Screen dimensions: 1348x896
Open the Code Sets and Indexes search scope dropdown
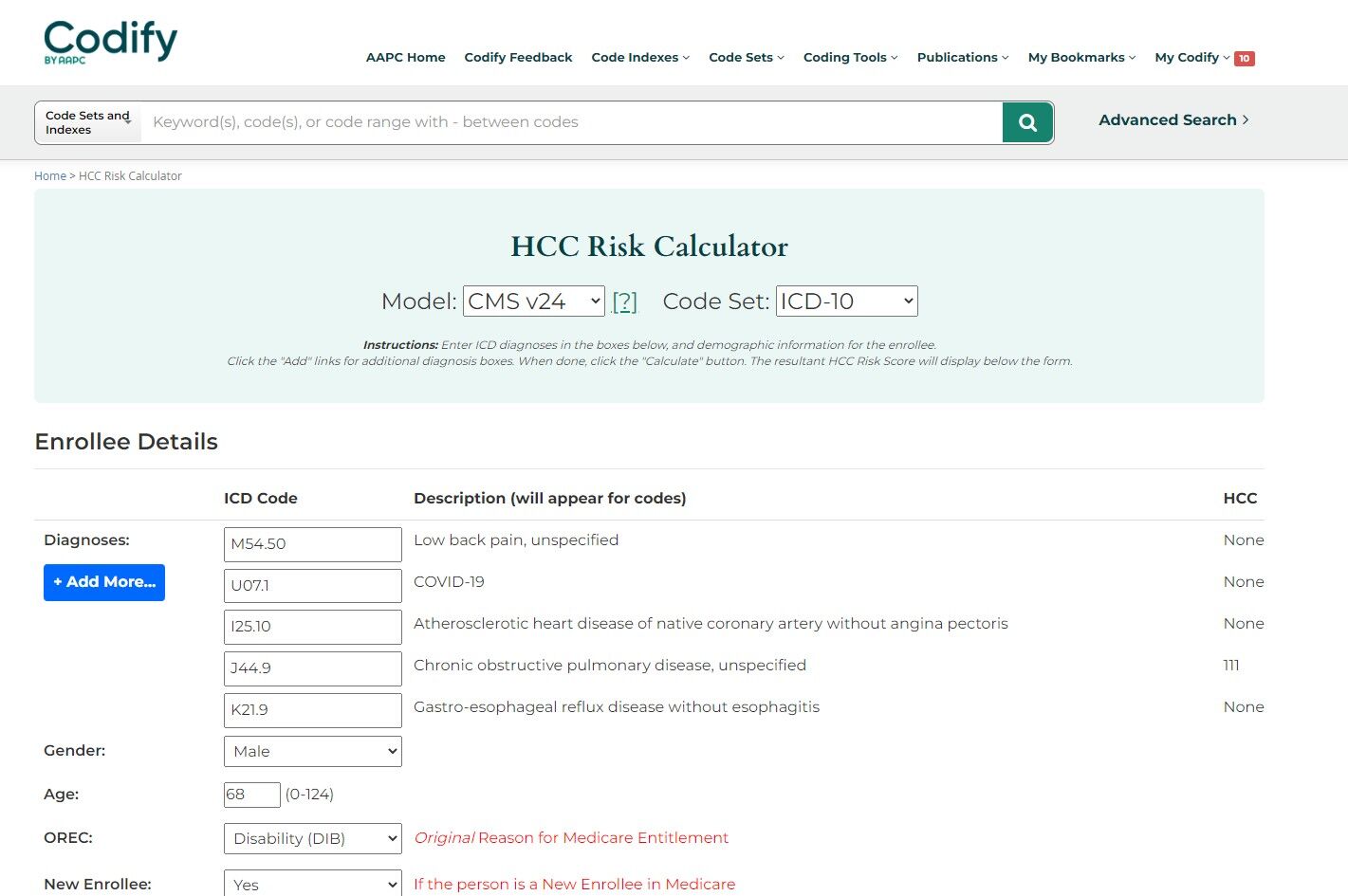(x=88, y=122)
